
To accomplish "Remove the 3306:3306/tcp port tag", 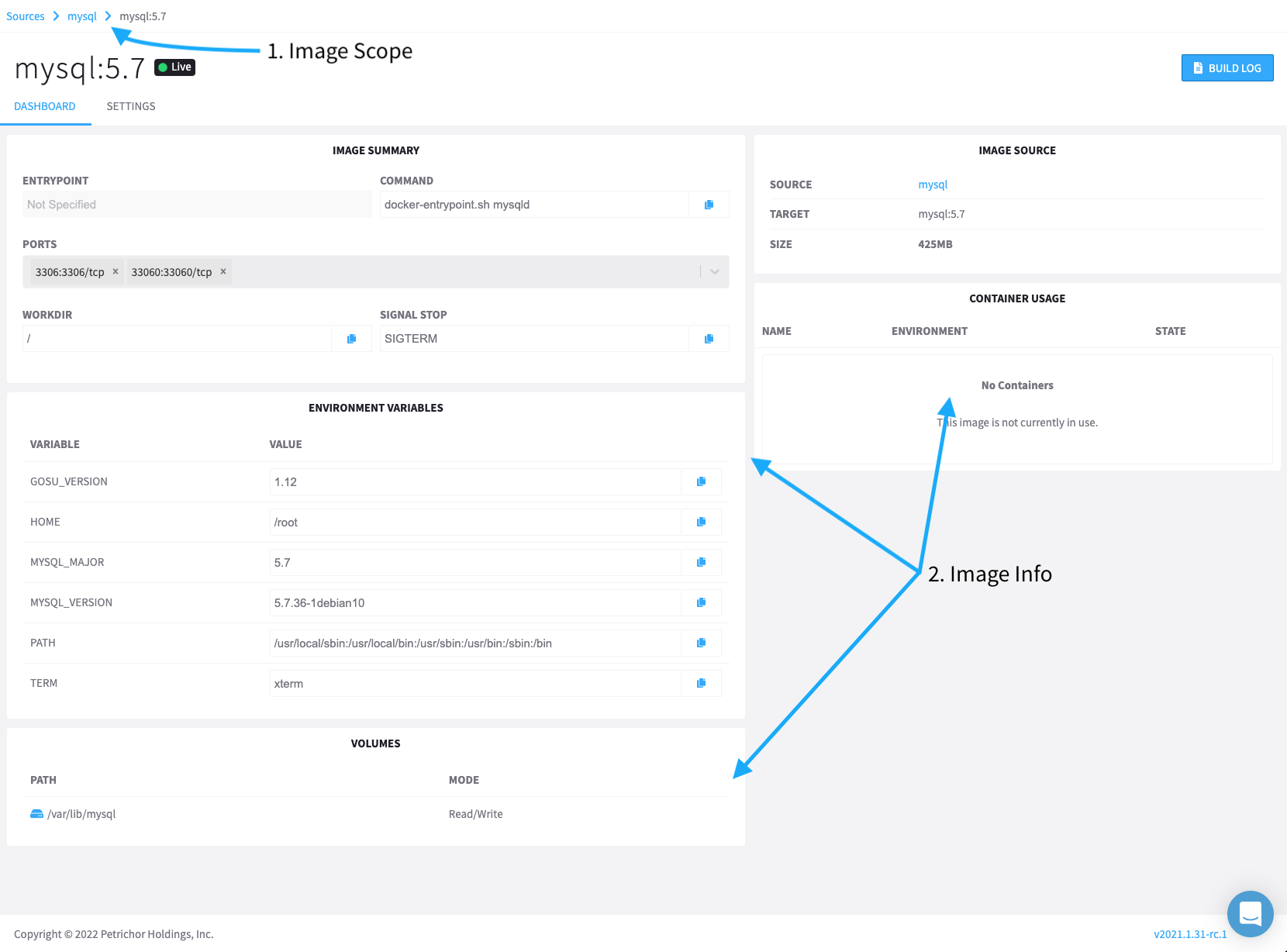I will pyautogui.click(x=116, y=271).
